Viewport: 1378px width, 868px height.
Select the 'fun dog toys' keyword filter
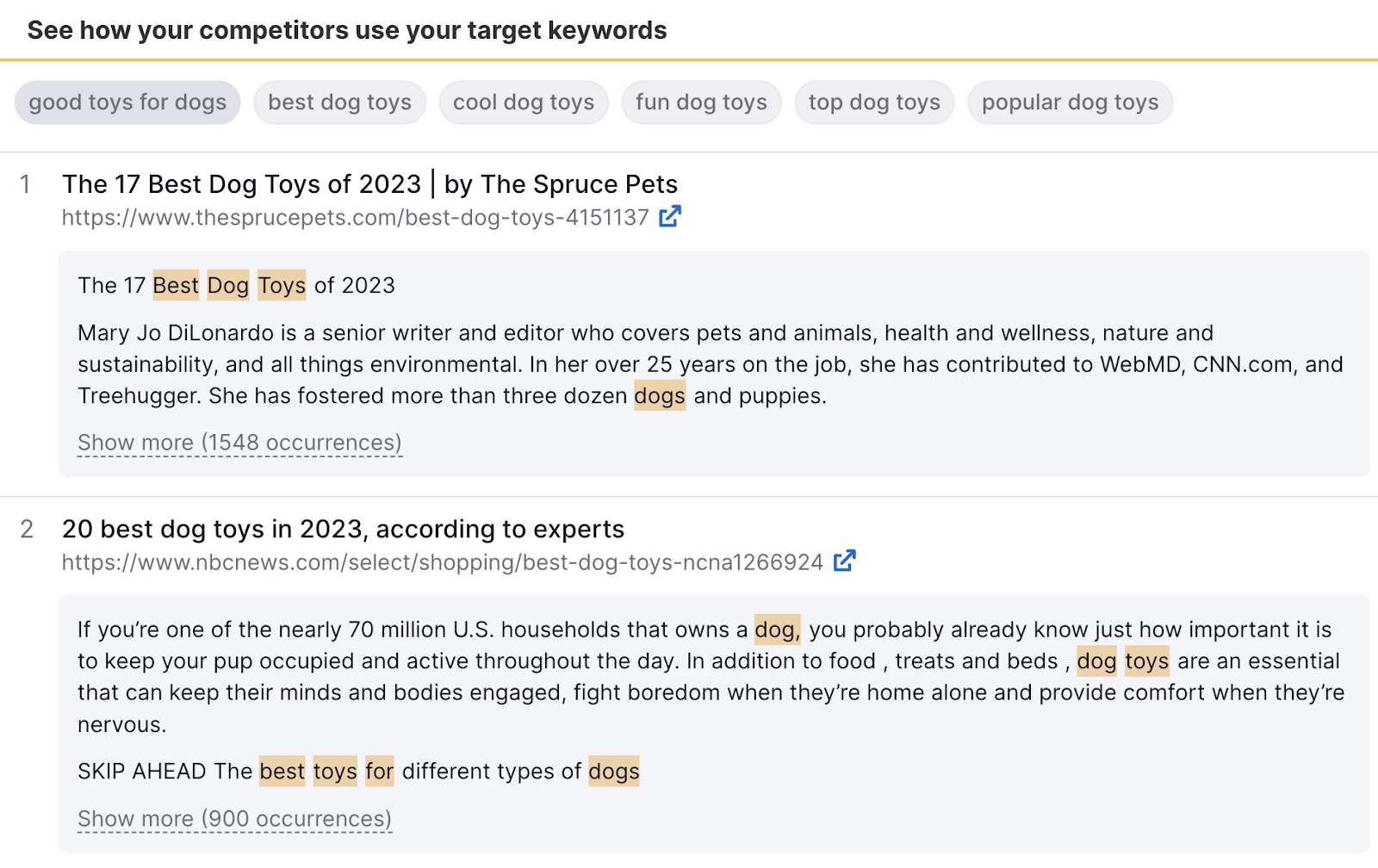point(701,102)
